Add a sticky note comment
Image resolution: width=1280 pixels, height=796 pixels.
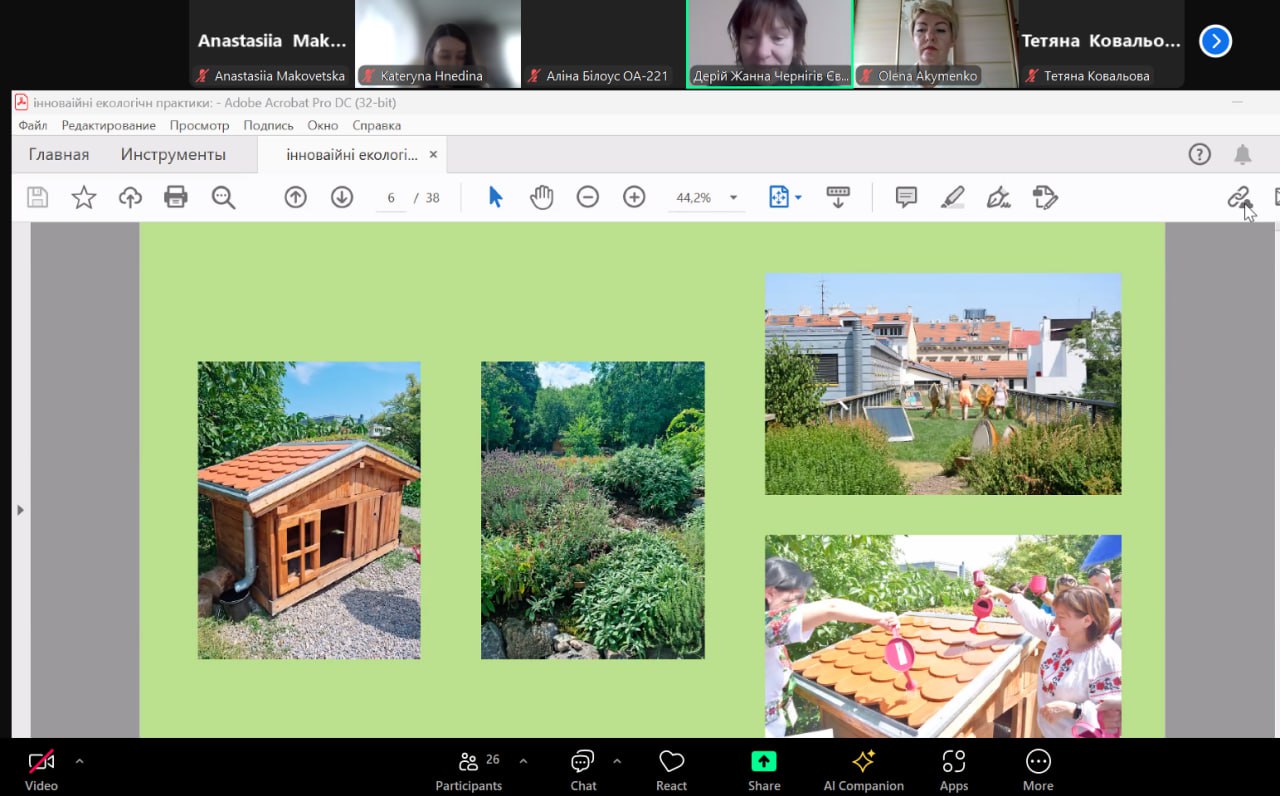pos(906,197)
